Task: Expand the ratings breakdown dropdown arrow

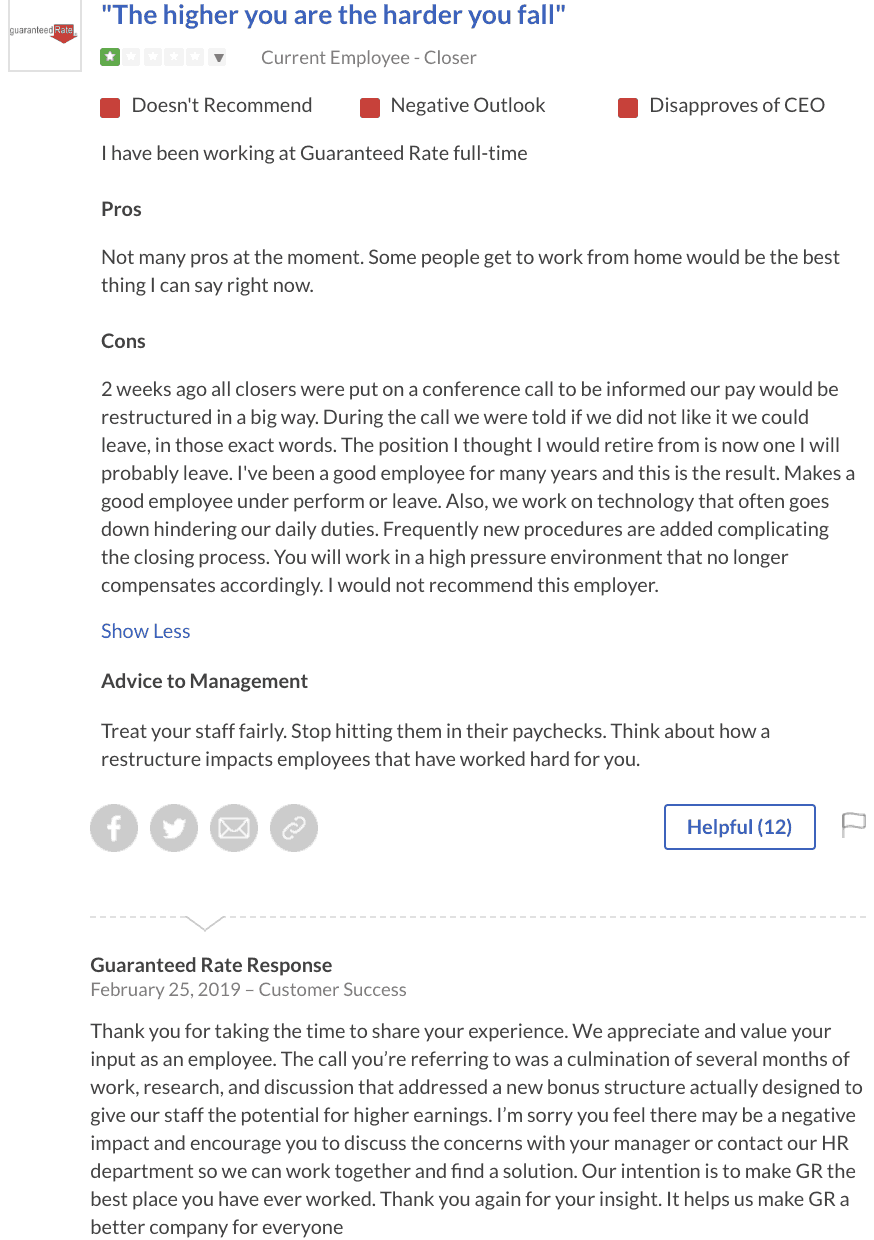Action: coord(218,57)
